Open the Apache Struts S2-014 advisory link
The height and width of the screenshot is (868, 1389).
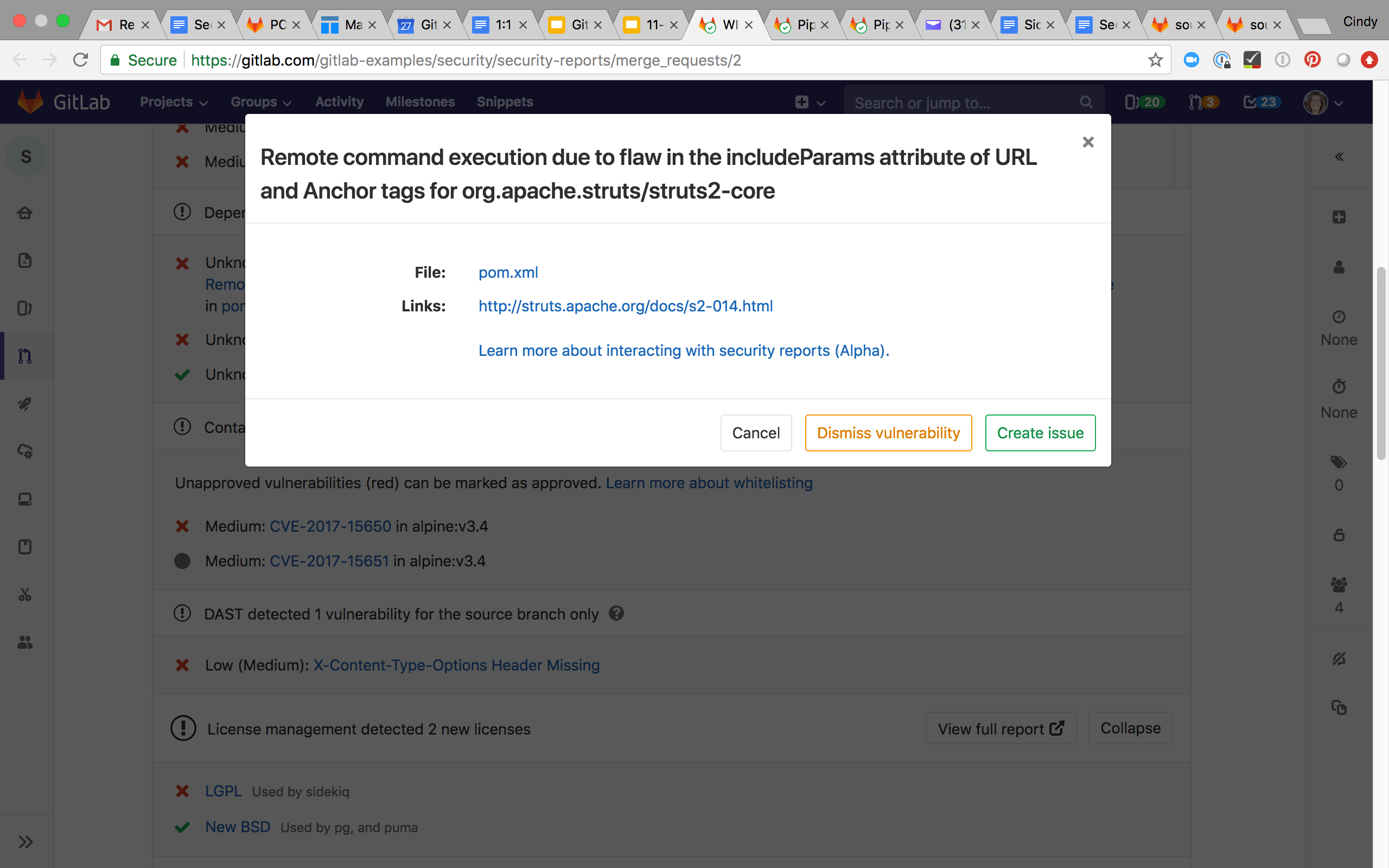(x=625, y=306)
